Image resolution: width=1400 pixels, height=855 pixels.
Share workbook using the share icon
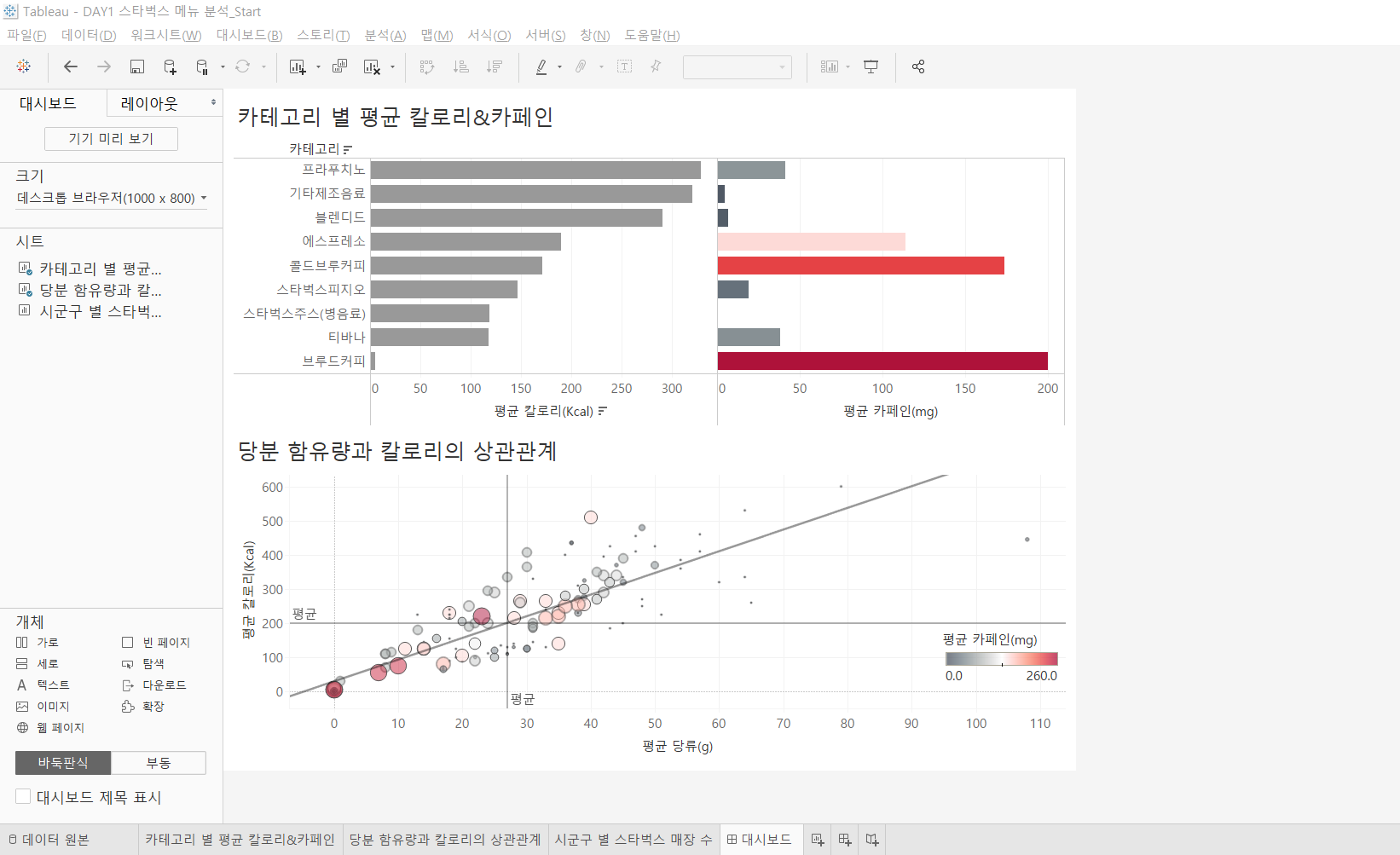click(918, 66)
